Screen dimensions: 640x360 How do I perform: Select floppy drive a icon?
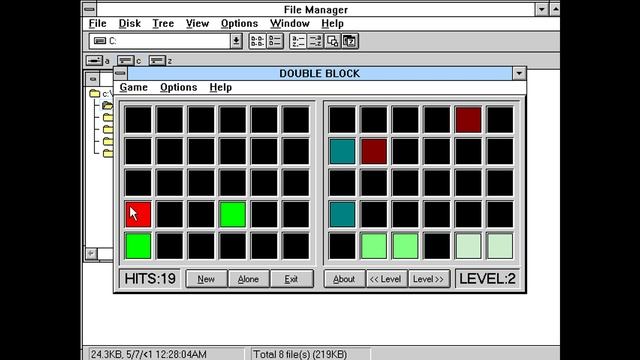[94, 60]
